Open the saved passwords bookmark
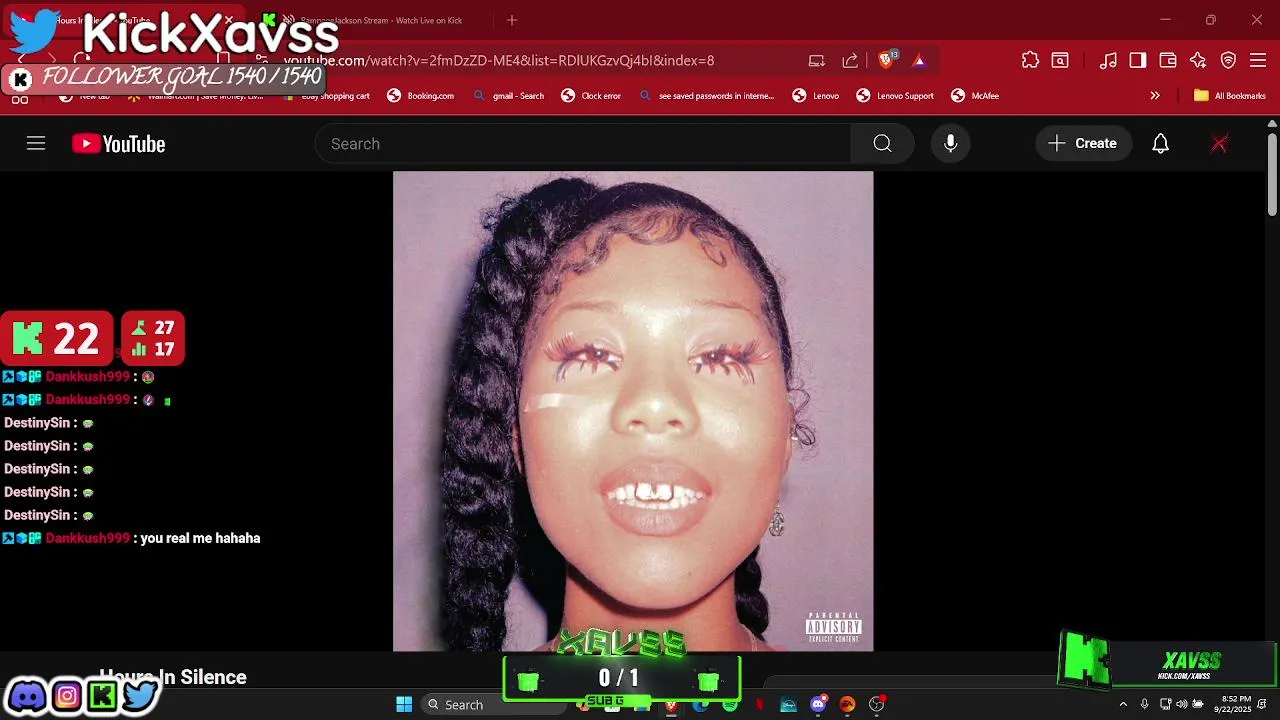Viewport: 1280px width, 720px height. click(706, 96)
